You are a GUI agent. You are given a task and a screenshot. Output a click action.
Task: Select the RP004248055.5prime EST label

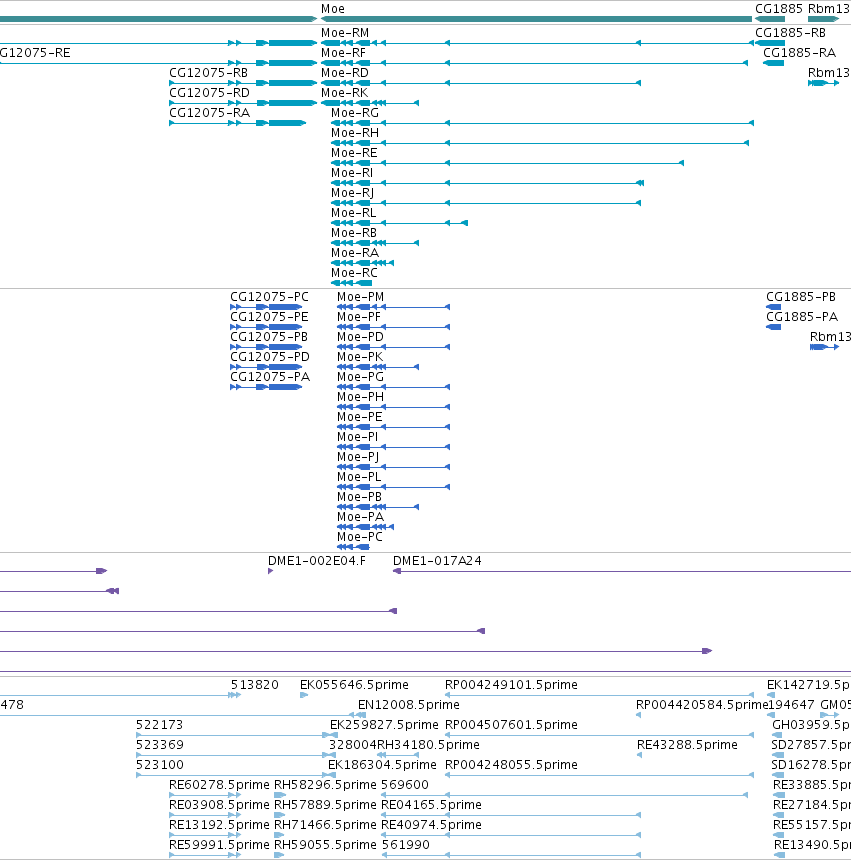511,765
